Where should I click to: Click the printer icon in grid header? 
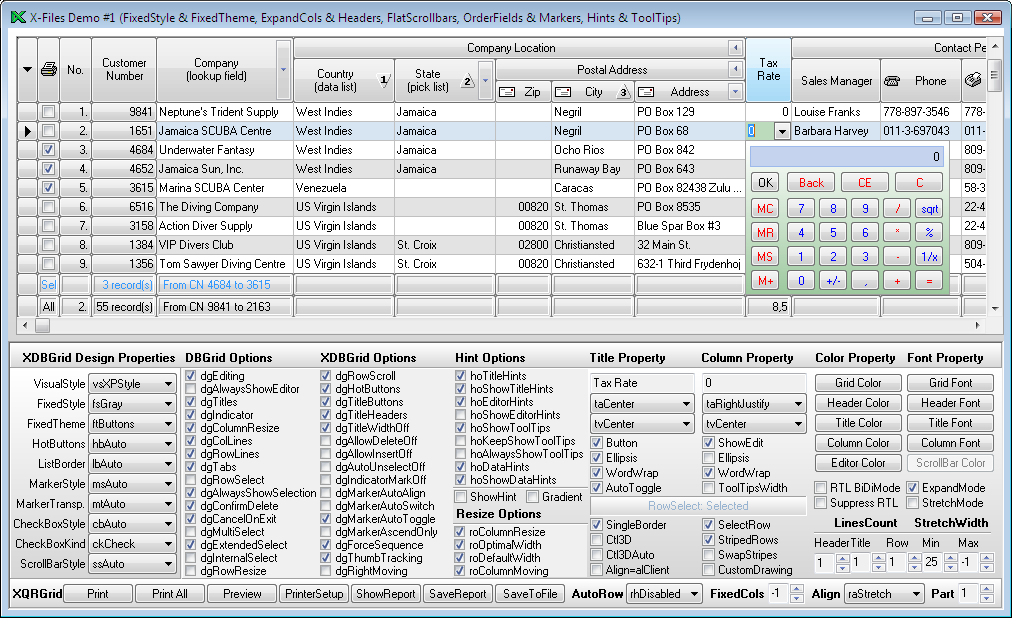tap(49, 69)
